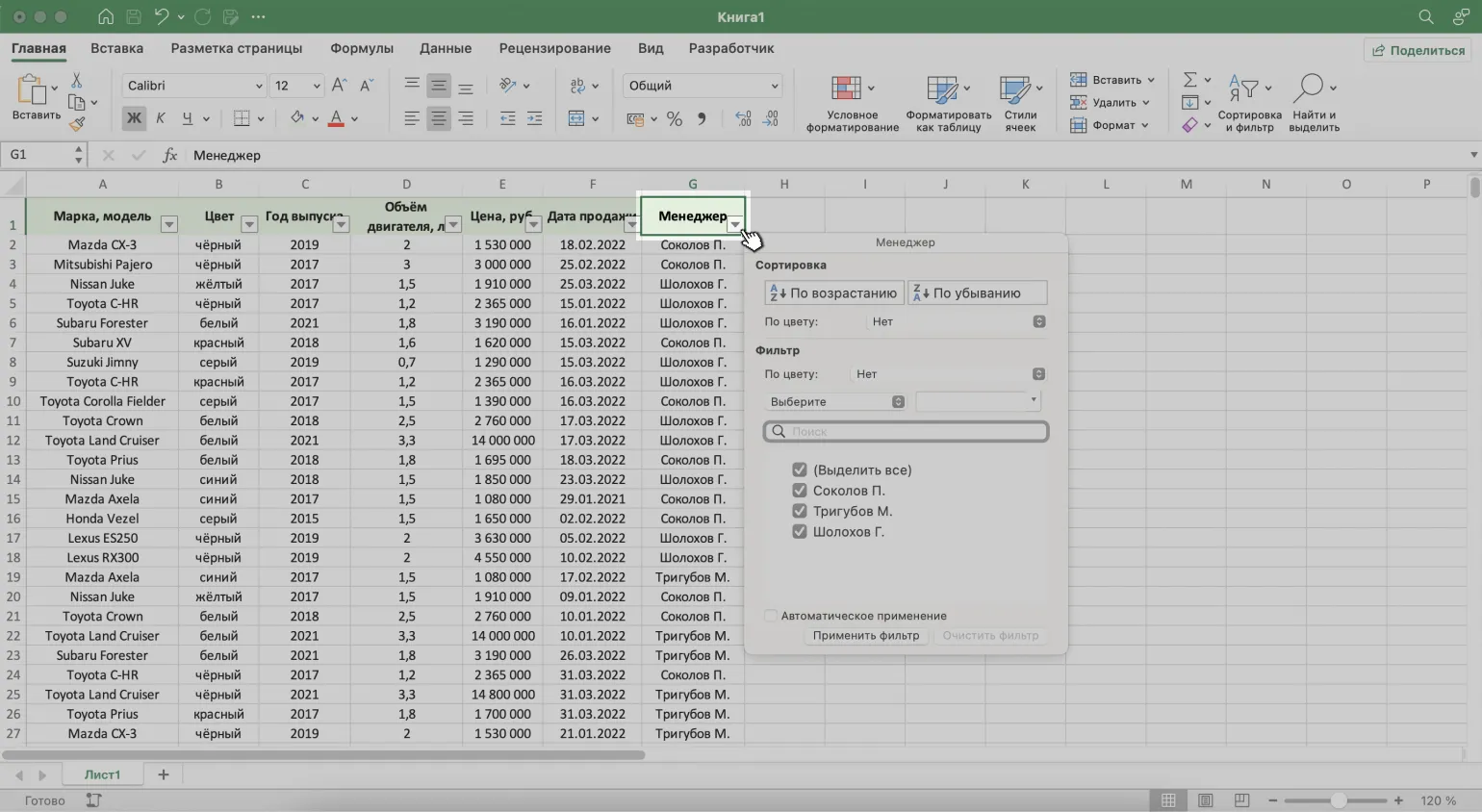Click the Find and Select magnifier icon
Viewport: 1482px width, 812px height.
1308,89
